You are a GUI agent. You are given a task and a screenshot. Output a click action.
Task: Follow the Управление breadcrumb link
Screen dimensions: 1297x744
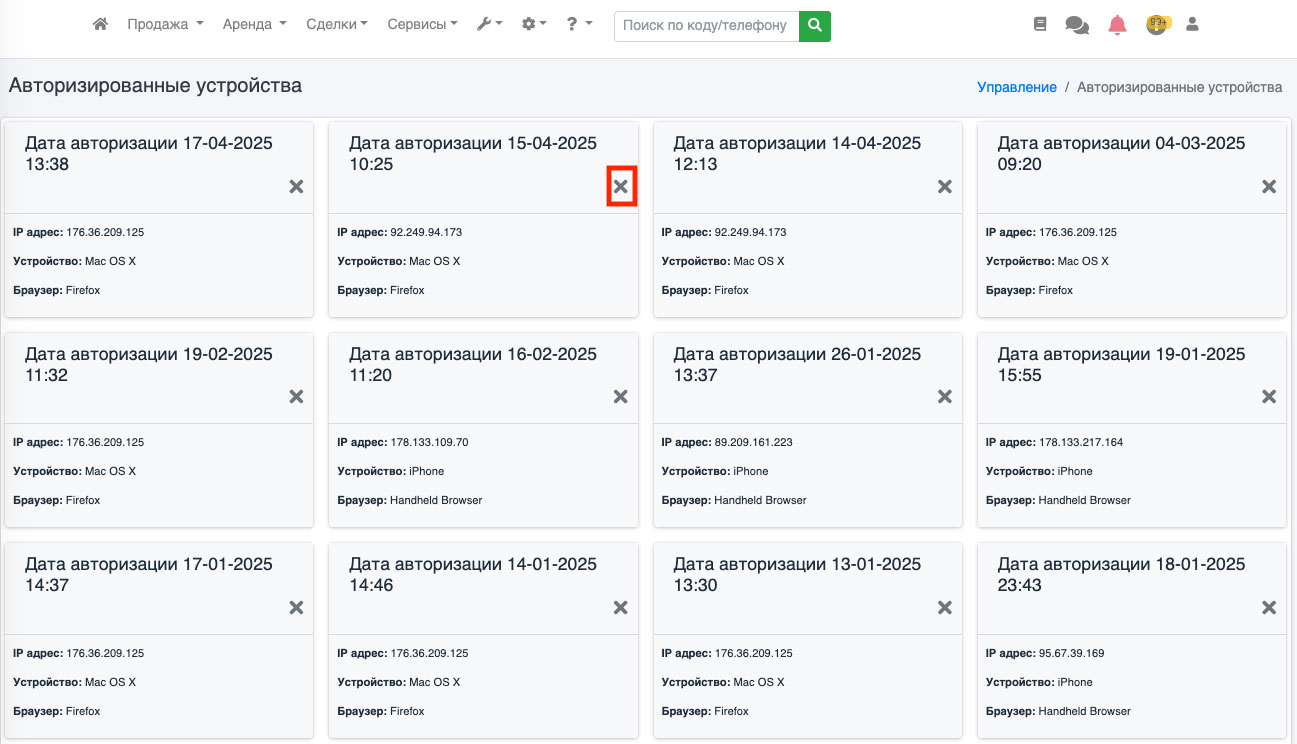coord(1016,87)
